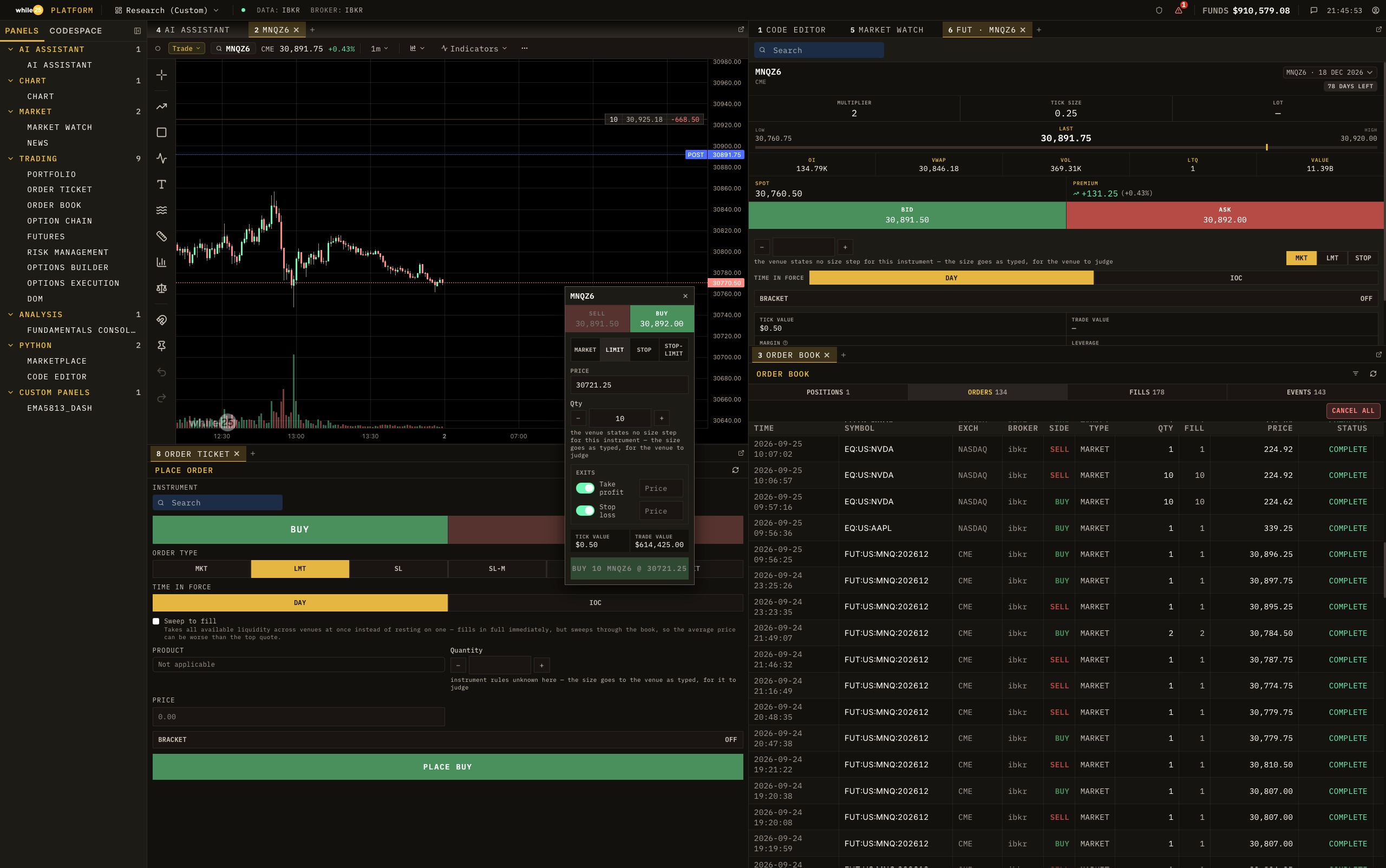Image resolution: width=1386 pixels, height=868 pixels.
Task: Select the magnet snap tool
Action: click(x=161, y=320)
